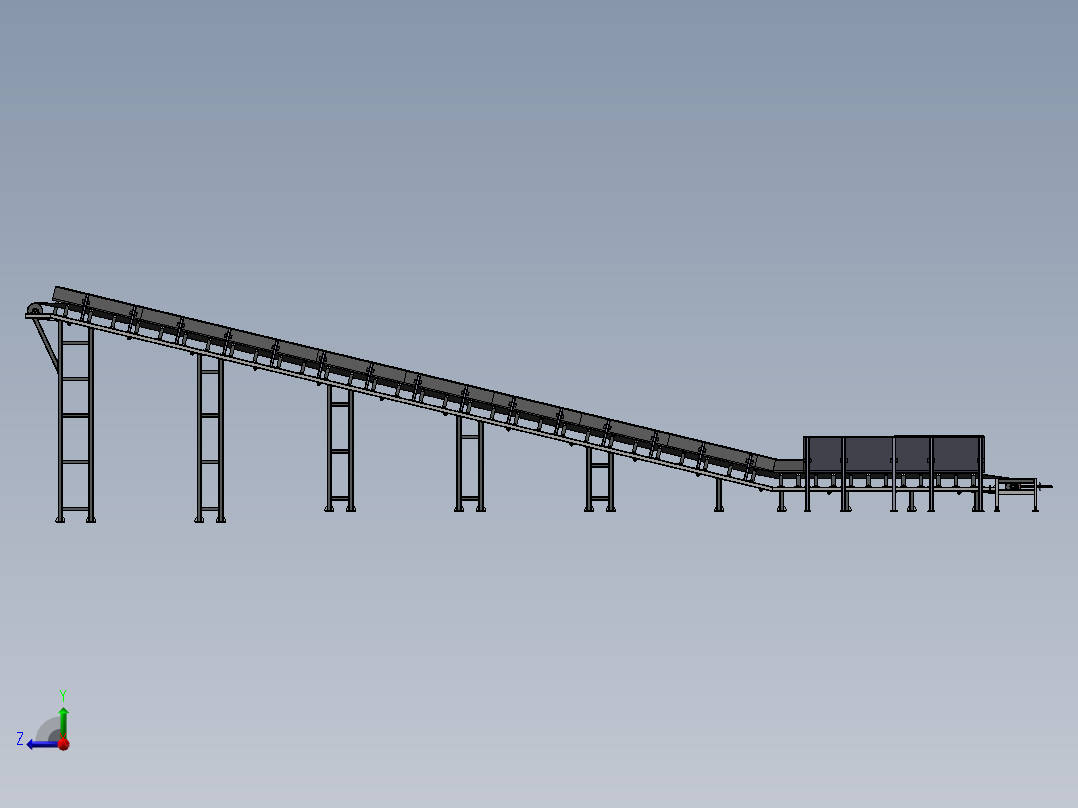Select the second enclosure panel from the left
This screenshot has height=808, width=1078.
pos(868,453)
